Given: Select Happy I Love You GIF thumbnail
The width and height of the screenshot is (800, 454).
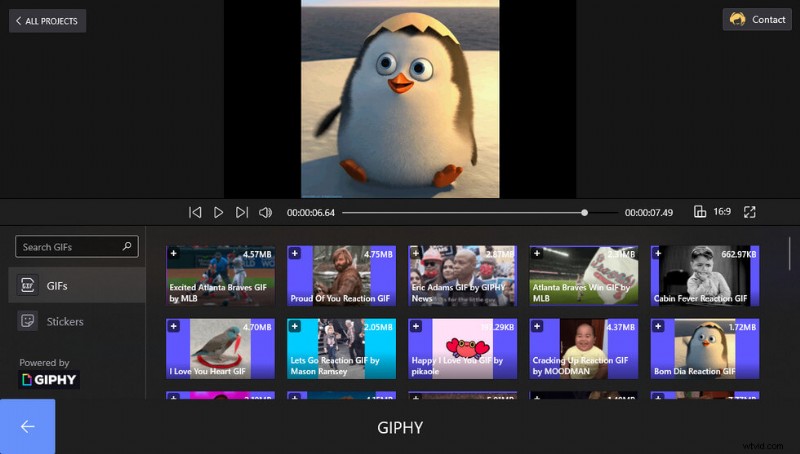Looking at the screenshot, I should 463,349.
